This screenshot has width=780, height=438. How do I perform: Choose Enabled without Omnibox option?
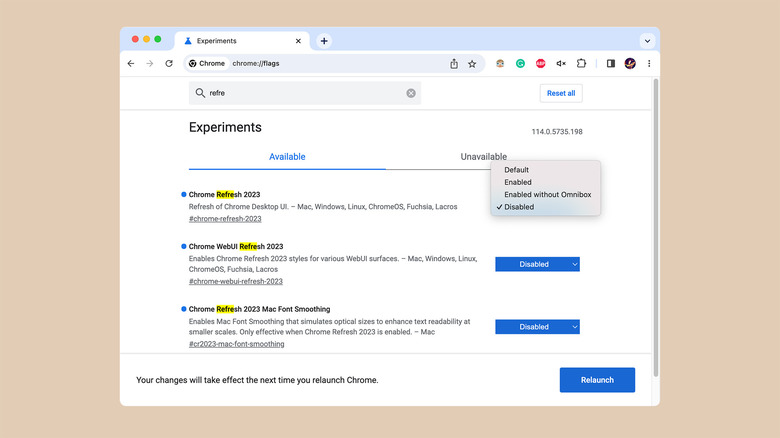click(545, 195)
